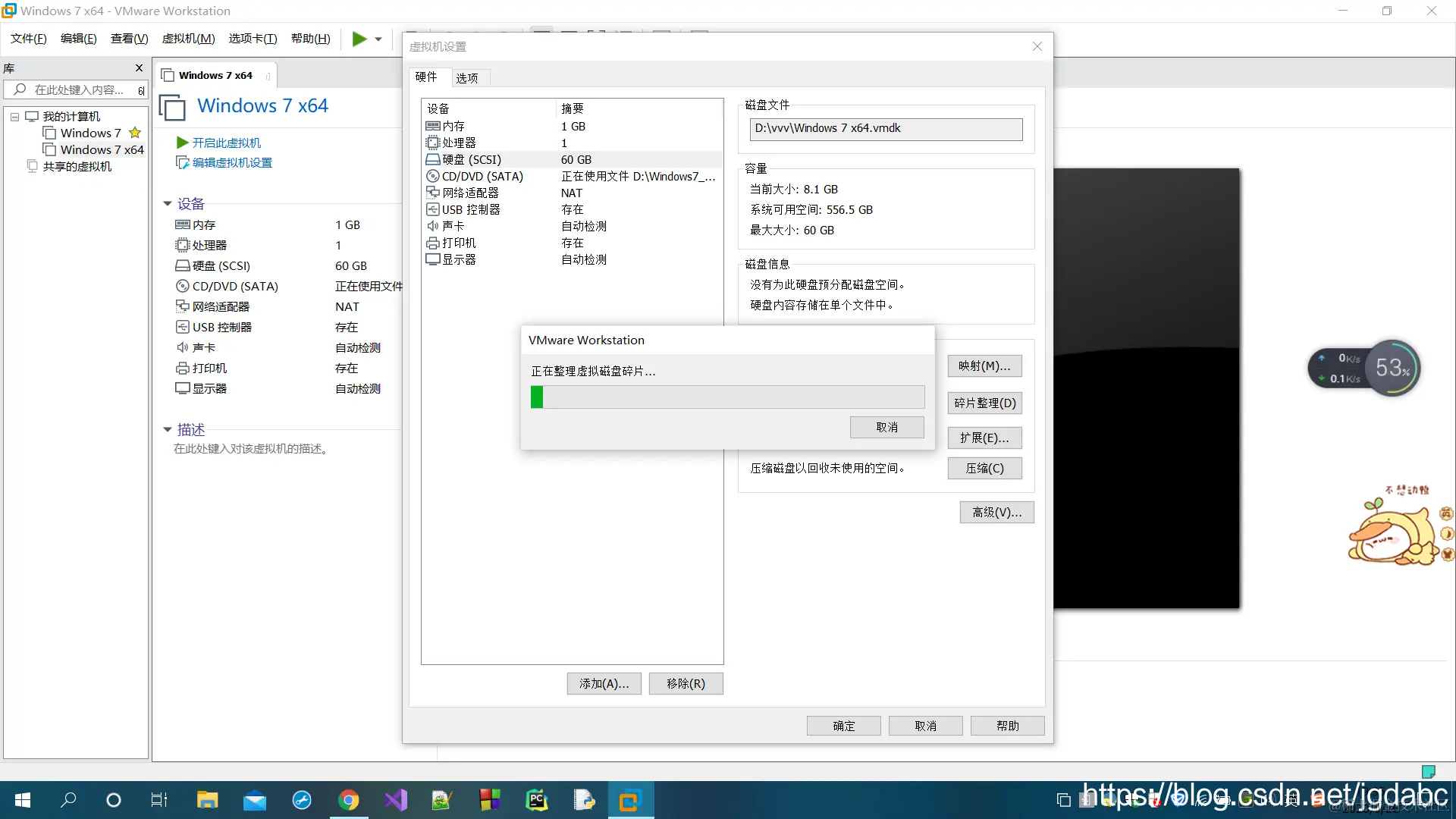Screen dimensions: 1456x819
Task: Select the 显示器 display device
Action: click(x=460, y=259)
